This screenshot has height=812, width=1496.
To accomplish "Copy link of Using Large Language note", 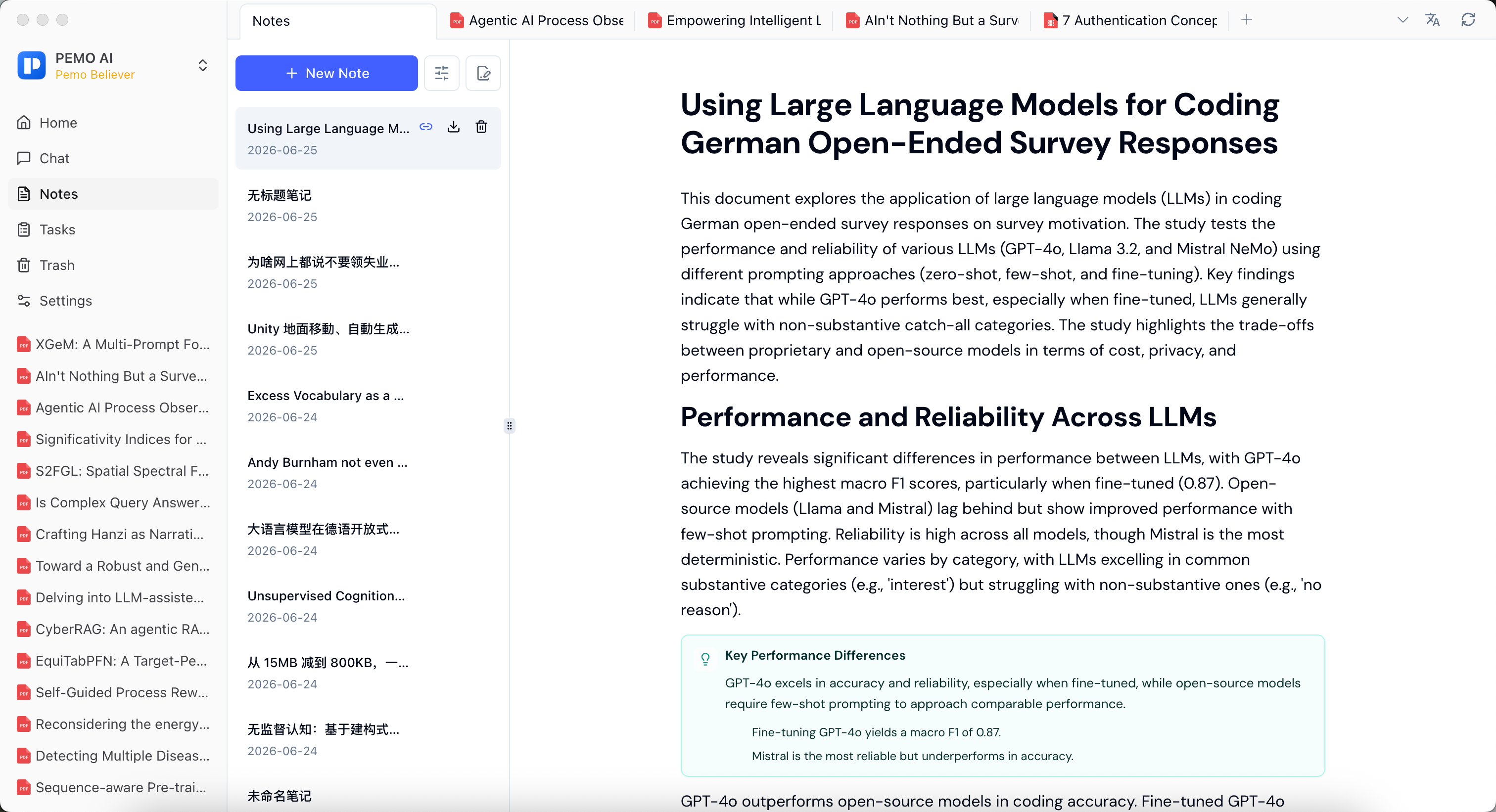I will point(425,127).
